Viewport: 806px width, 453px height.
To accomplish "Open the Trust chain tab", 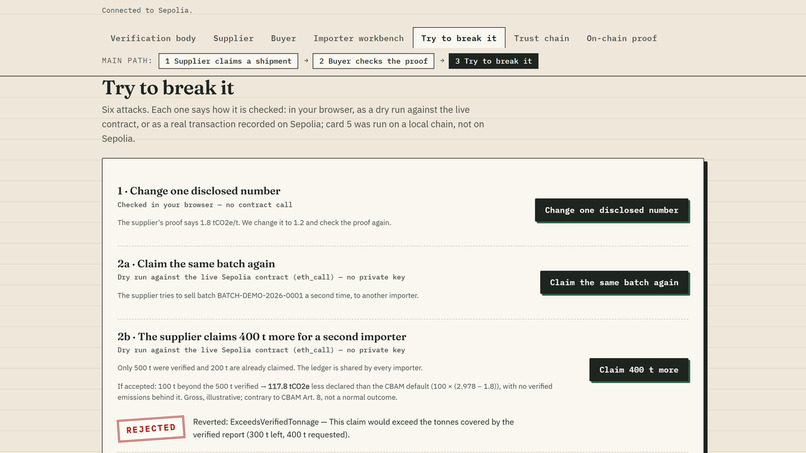I will [x=541, y=38].
